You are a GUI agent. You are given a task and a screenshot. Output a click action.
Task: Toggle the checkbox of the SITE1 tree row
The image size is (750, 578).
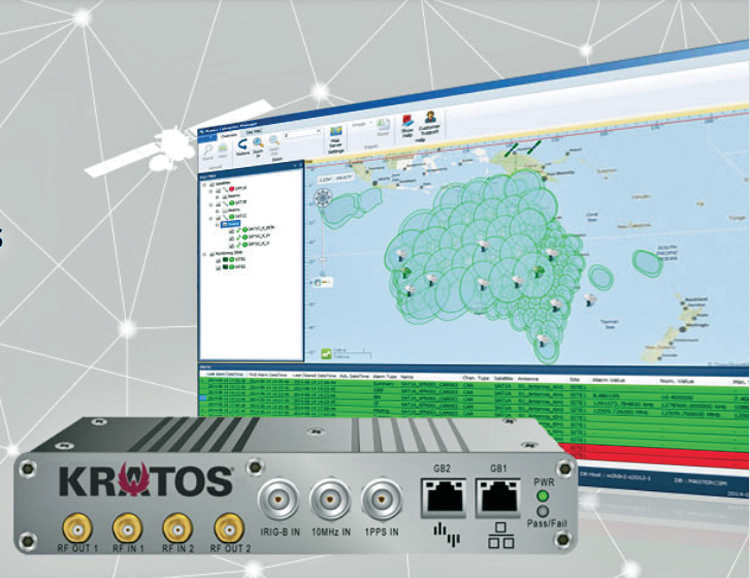pyautogui.click(x=218, y=260)
